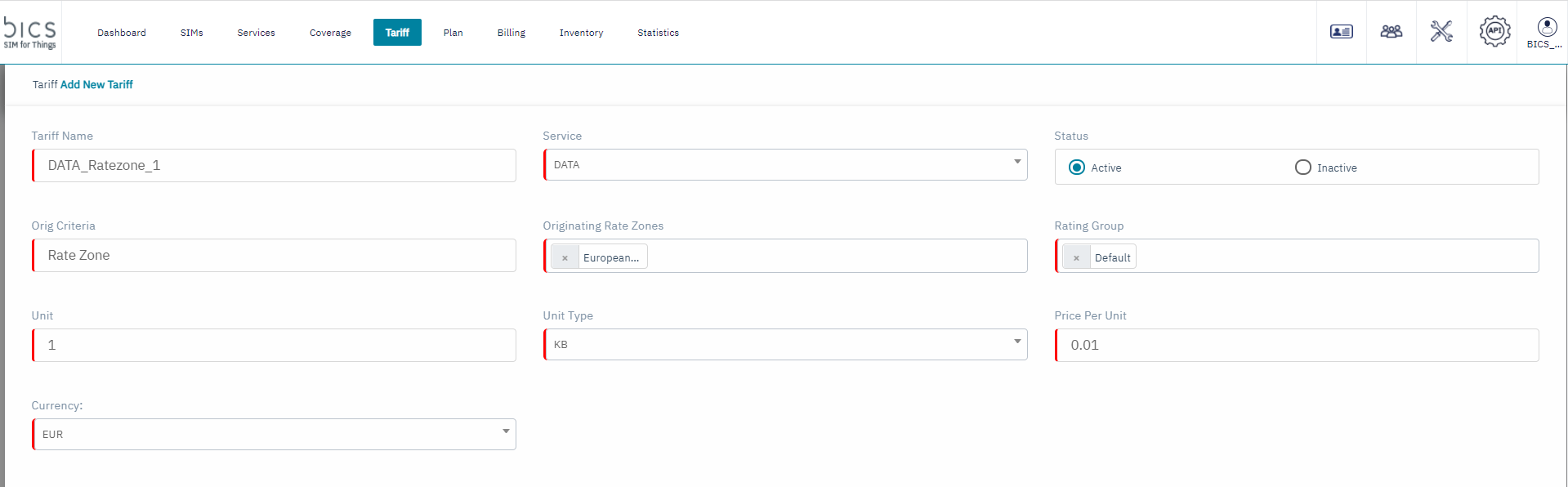
Task: Remove the Default rating group tag
Action: [x=1076, y=257]
